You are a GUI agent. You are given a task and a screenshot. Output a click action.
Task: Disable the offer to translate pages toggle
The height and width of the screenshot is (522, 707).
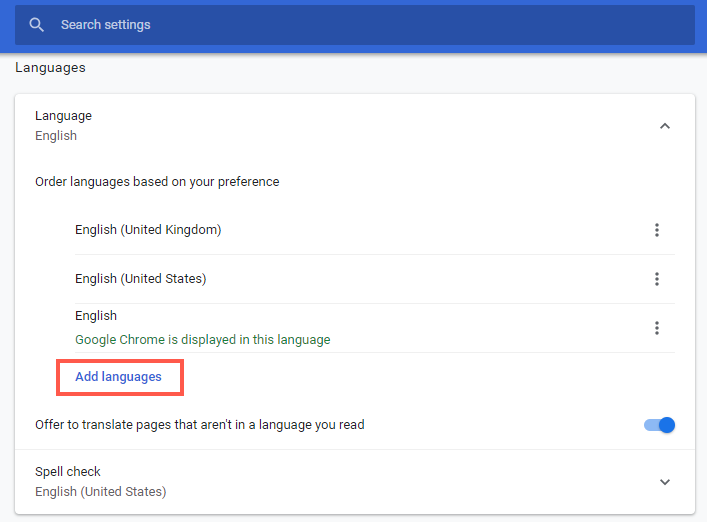tap(660, 425)
